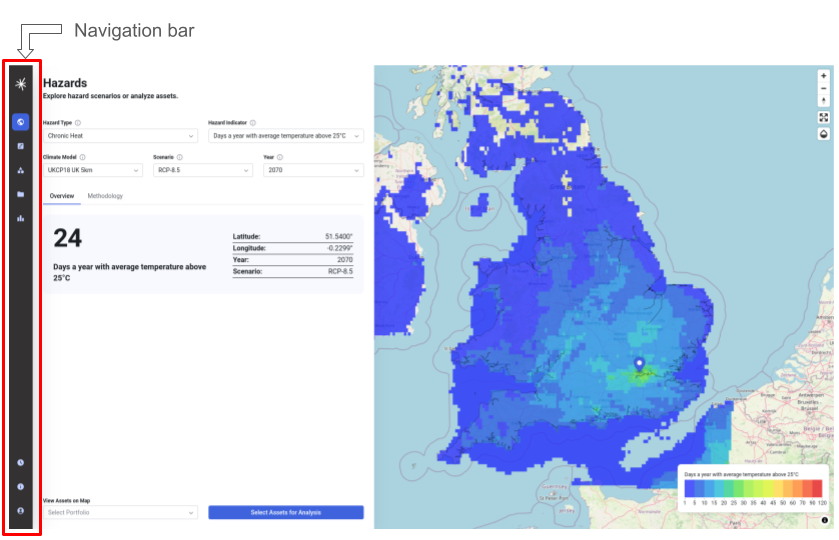Click the info icon beside Hazard Type
The image size is (839, 540).
(78, 123)
